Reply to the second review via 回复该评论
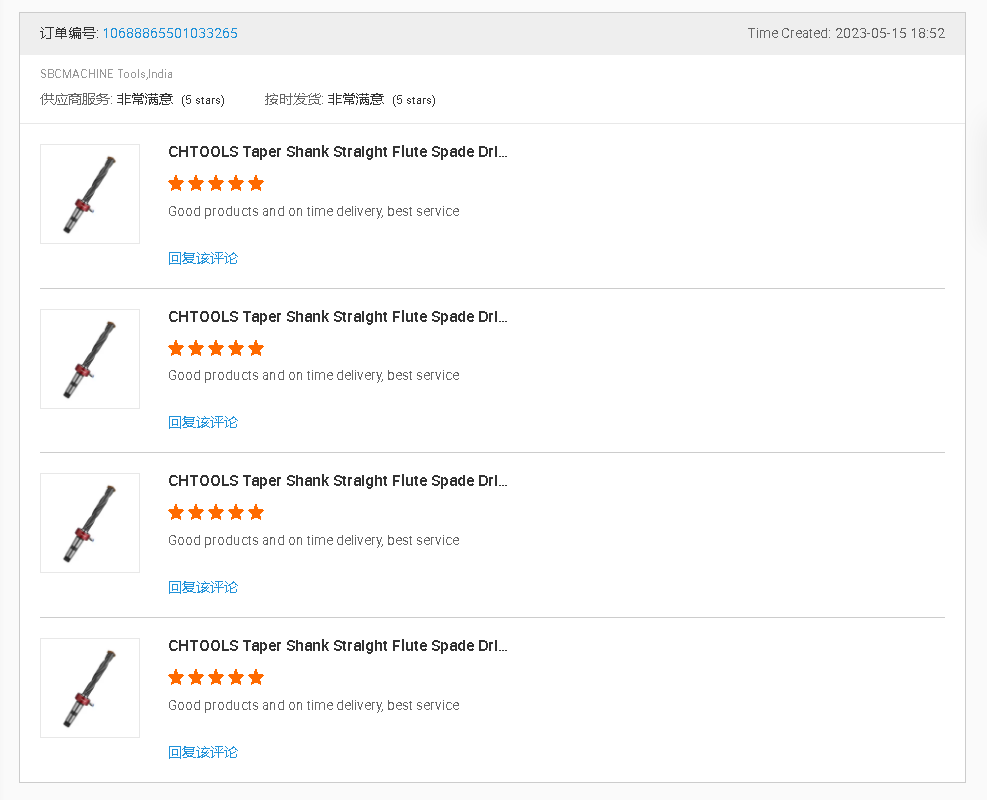This screenshot has width=987, height=800. [203, 422]
